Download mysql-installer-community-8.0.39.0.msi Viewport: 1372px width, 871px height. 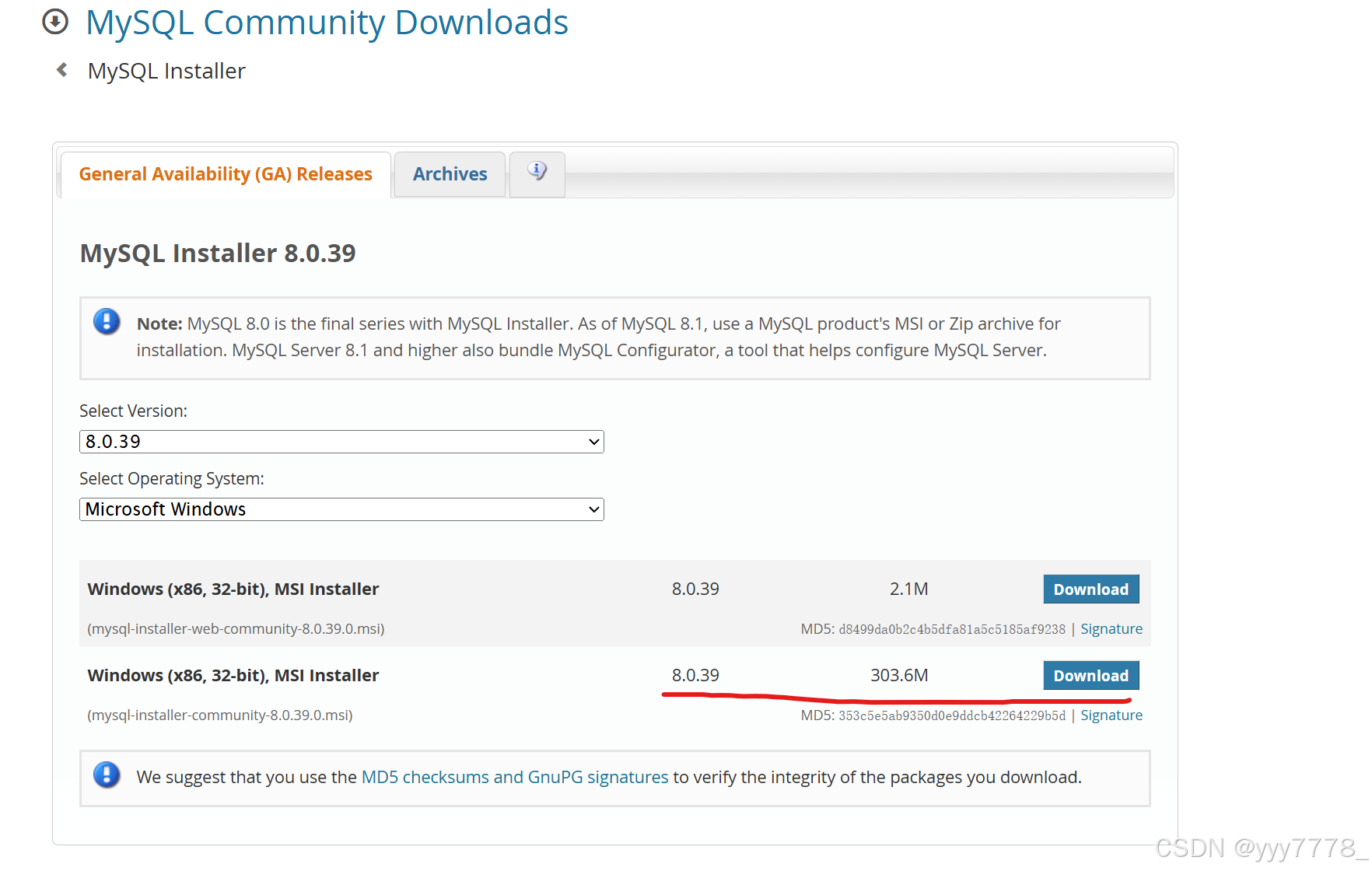[1090, 675]
